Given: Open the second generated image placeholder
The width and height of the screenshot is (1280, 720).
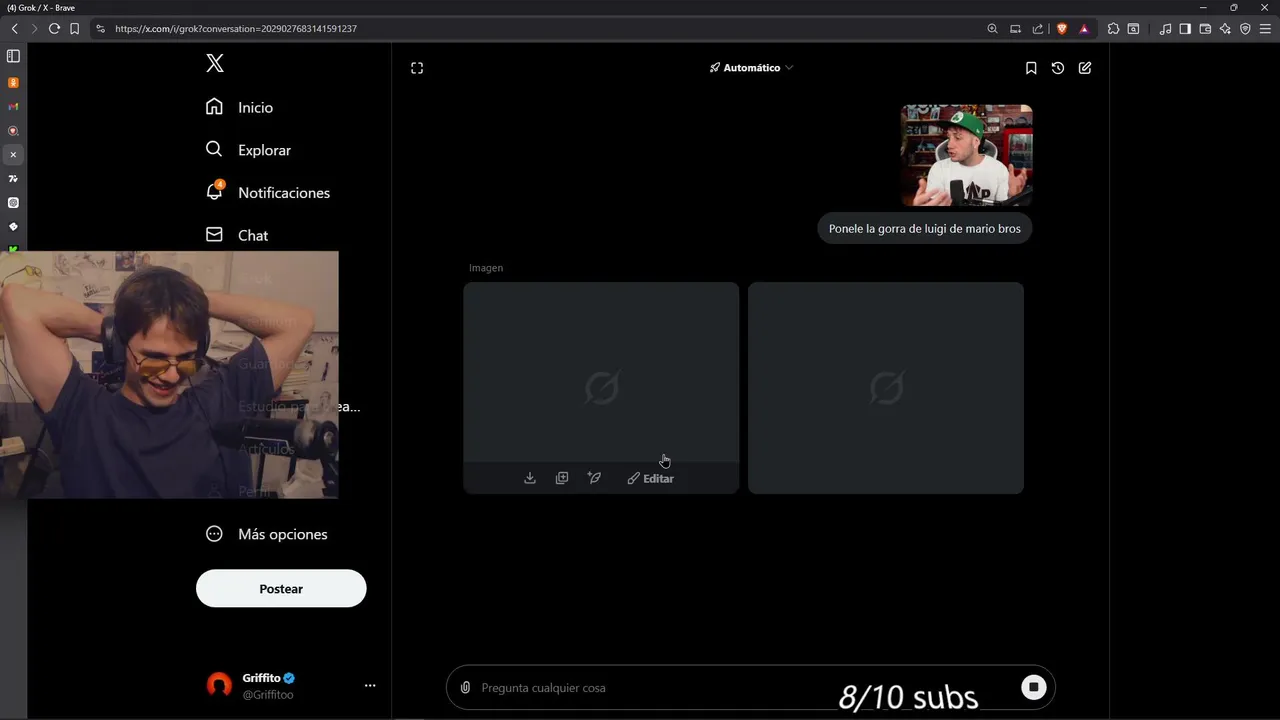Looking at the screenshot, I should tap(886, 388).
